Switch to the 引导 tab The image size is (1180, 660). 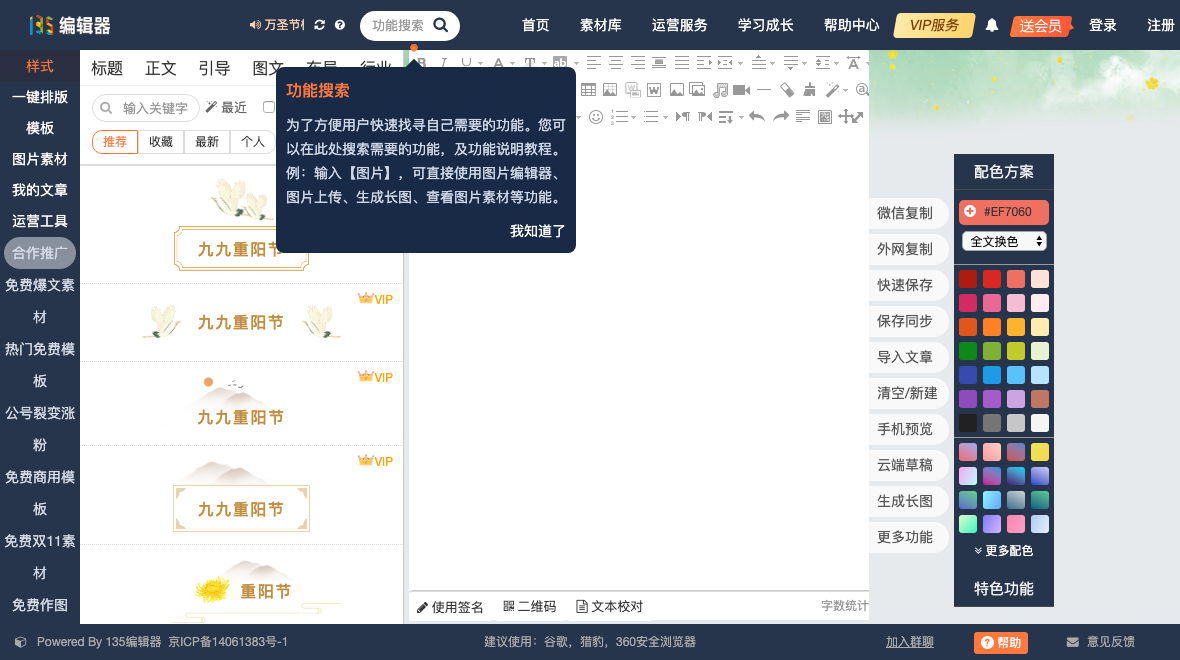214,68
